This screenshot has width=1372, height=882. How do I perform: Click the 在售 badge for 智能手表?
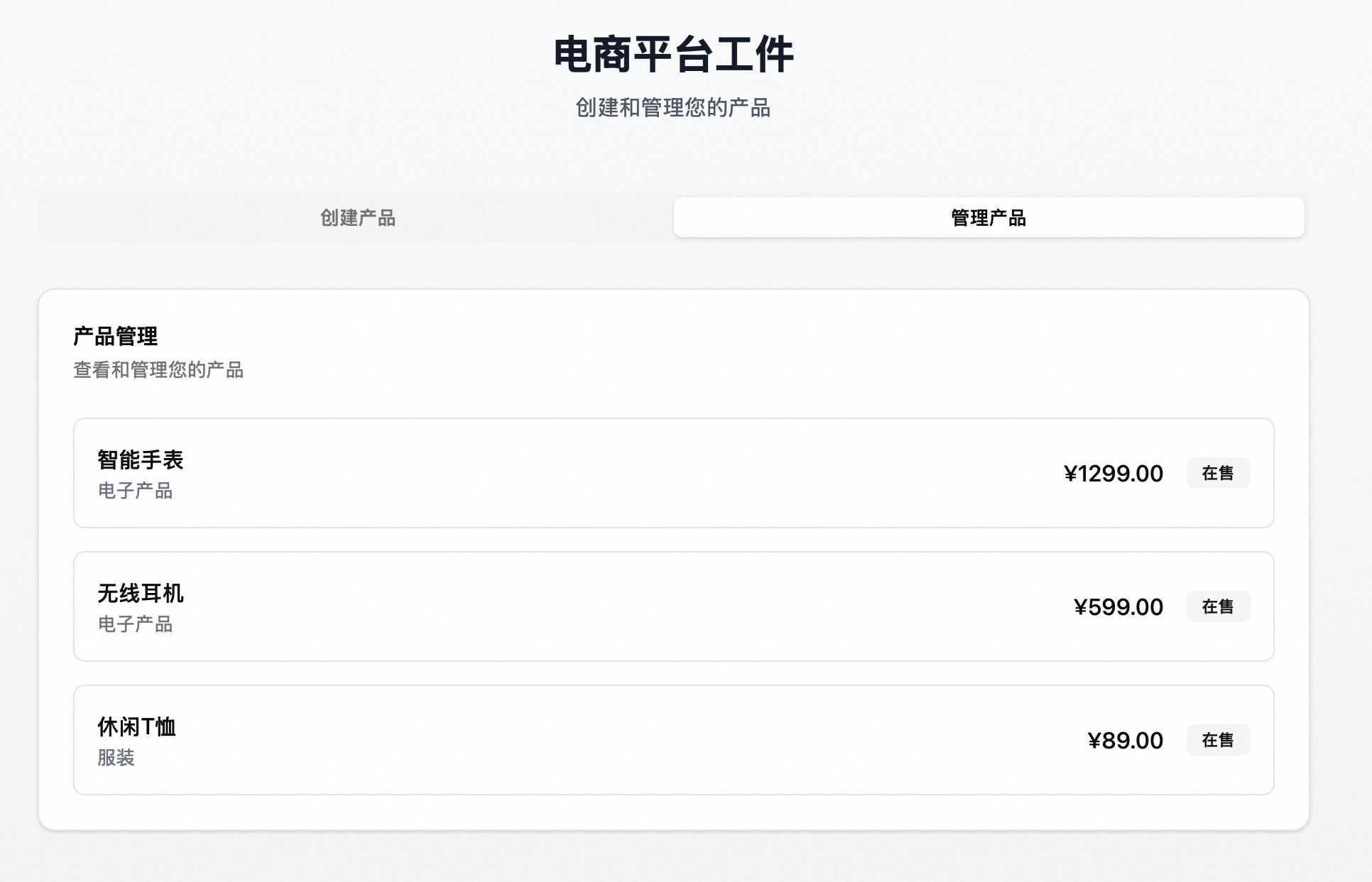coord(1217,473)
